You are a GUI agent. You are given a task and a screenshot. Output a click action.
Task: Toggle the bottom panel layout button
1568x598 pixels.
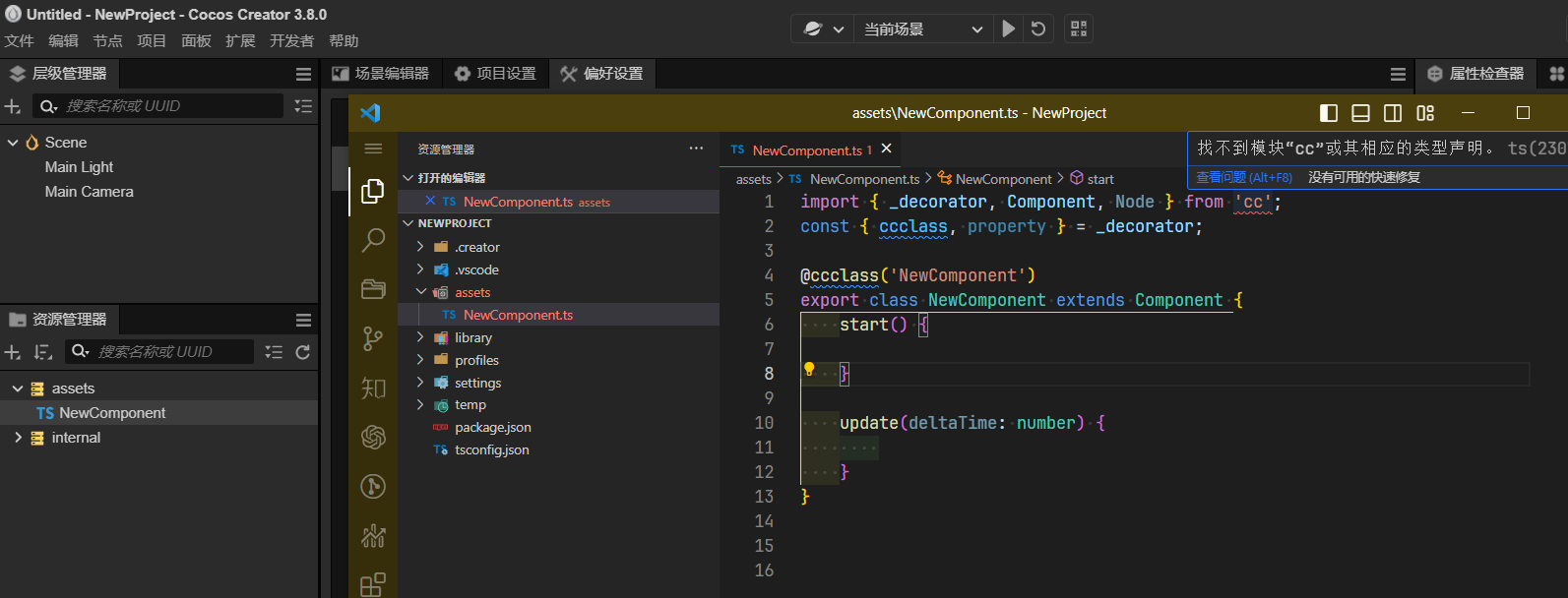coord(1360,113)
